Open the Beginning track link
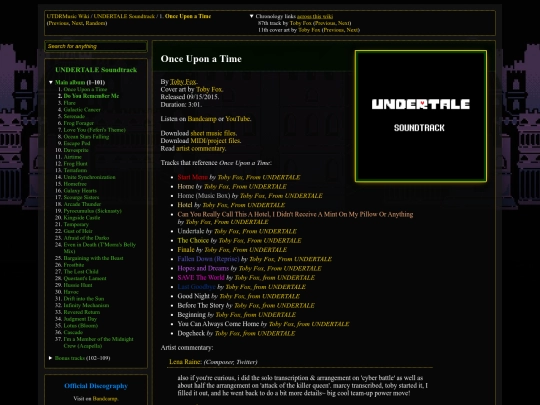540x405 pixels. point(191,315)
